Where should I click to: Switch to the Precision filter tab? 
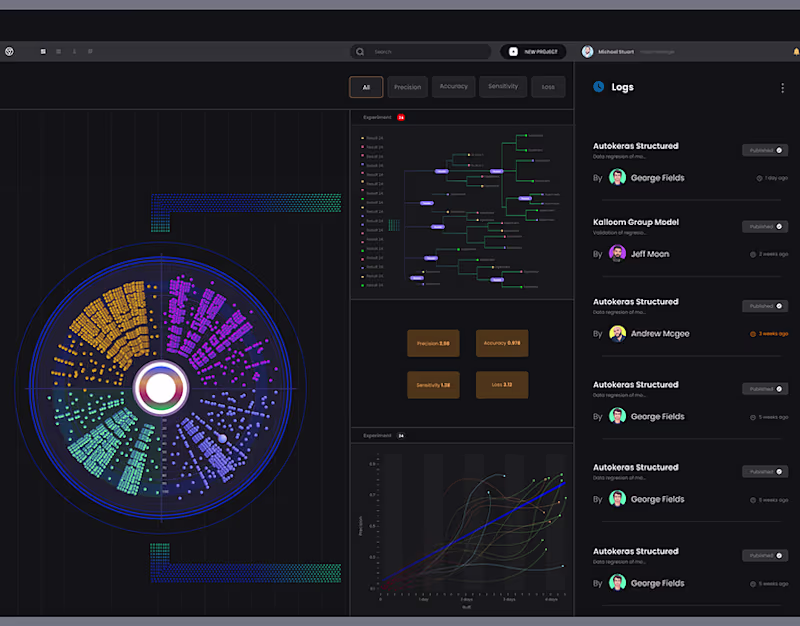(407, 87)
